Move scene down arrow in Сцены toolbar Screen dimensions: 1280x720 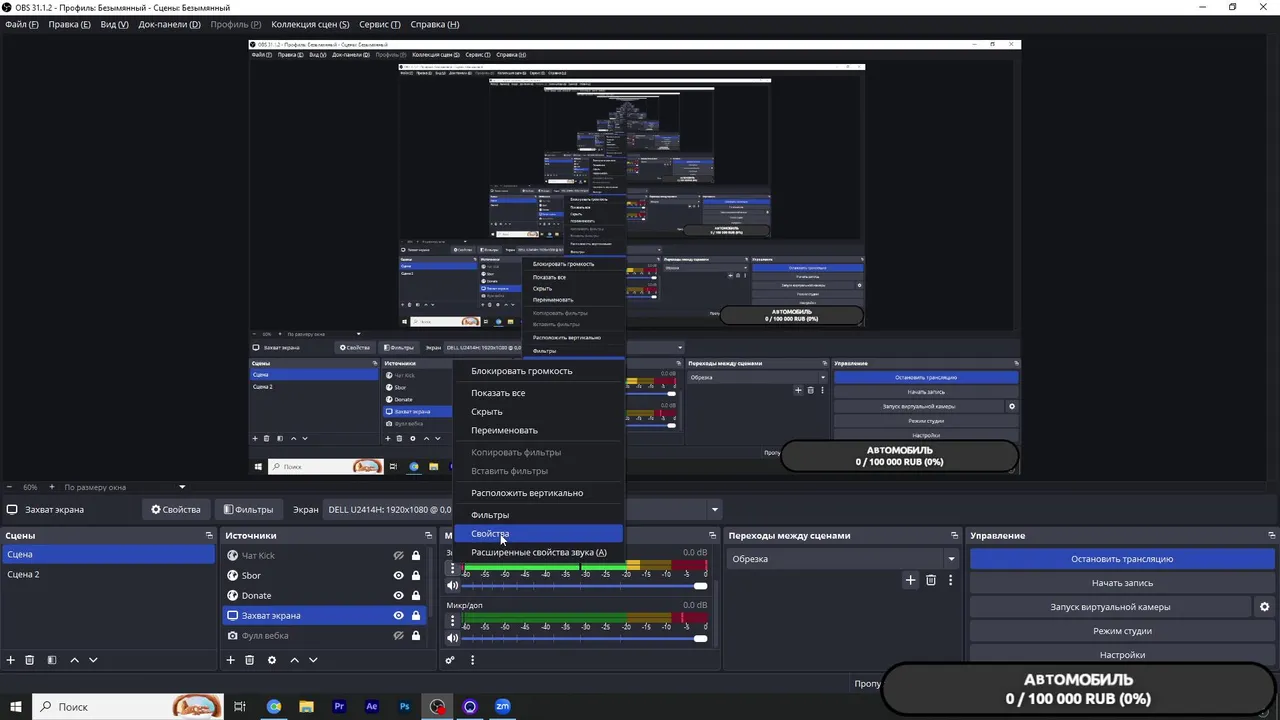pos(93,660)
